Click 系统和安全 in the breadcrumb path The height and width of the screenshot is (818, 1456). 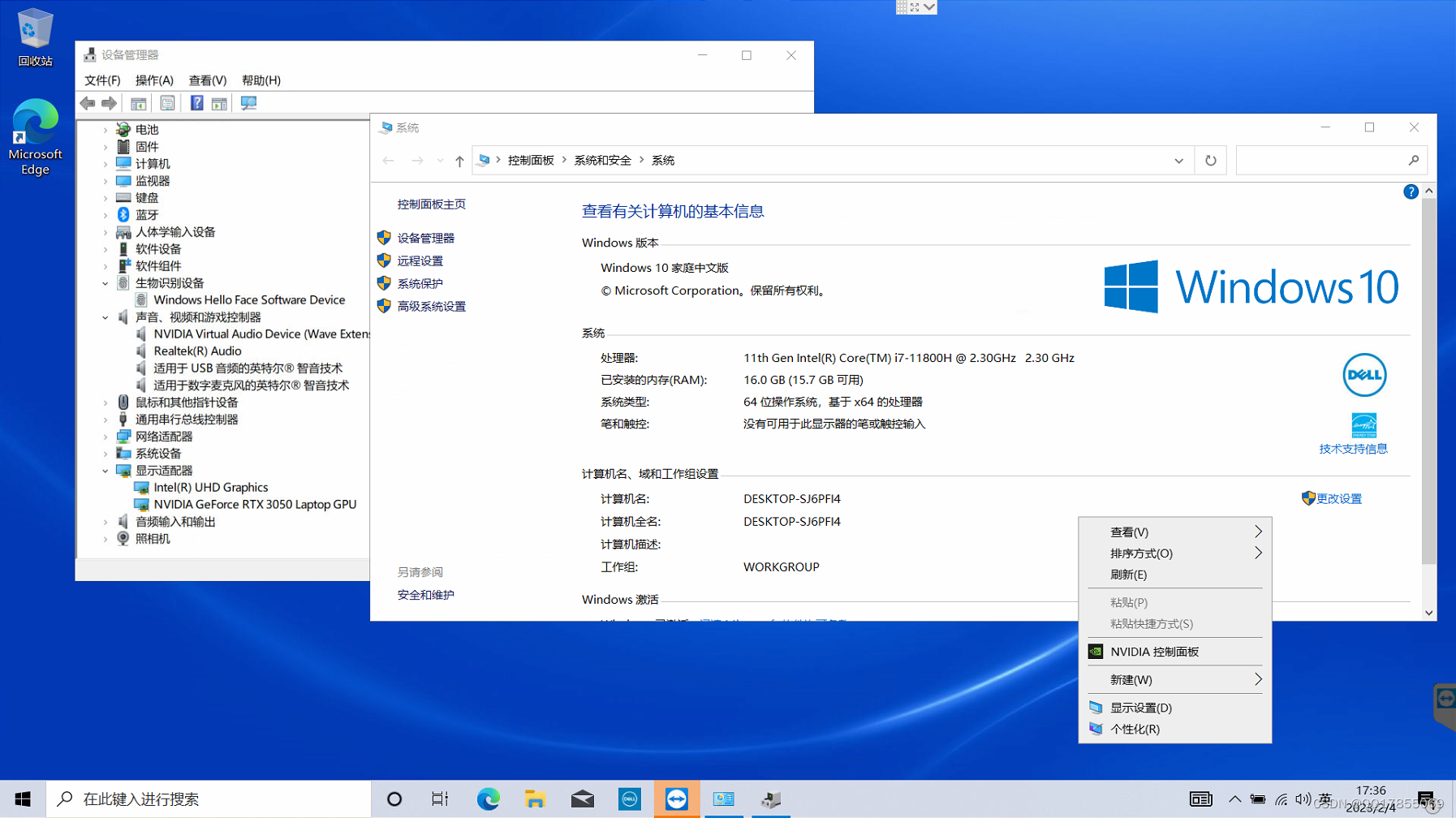[602, 161]
